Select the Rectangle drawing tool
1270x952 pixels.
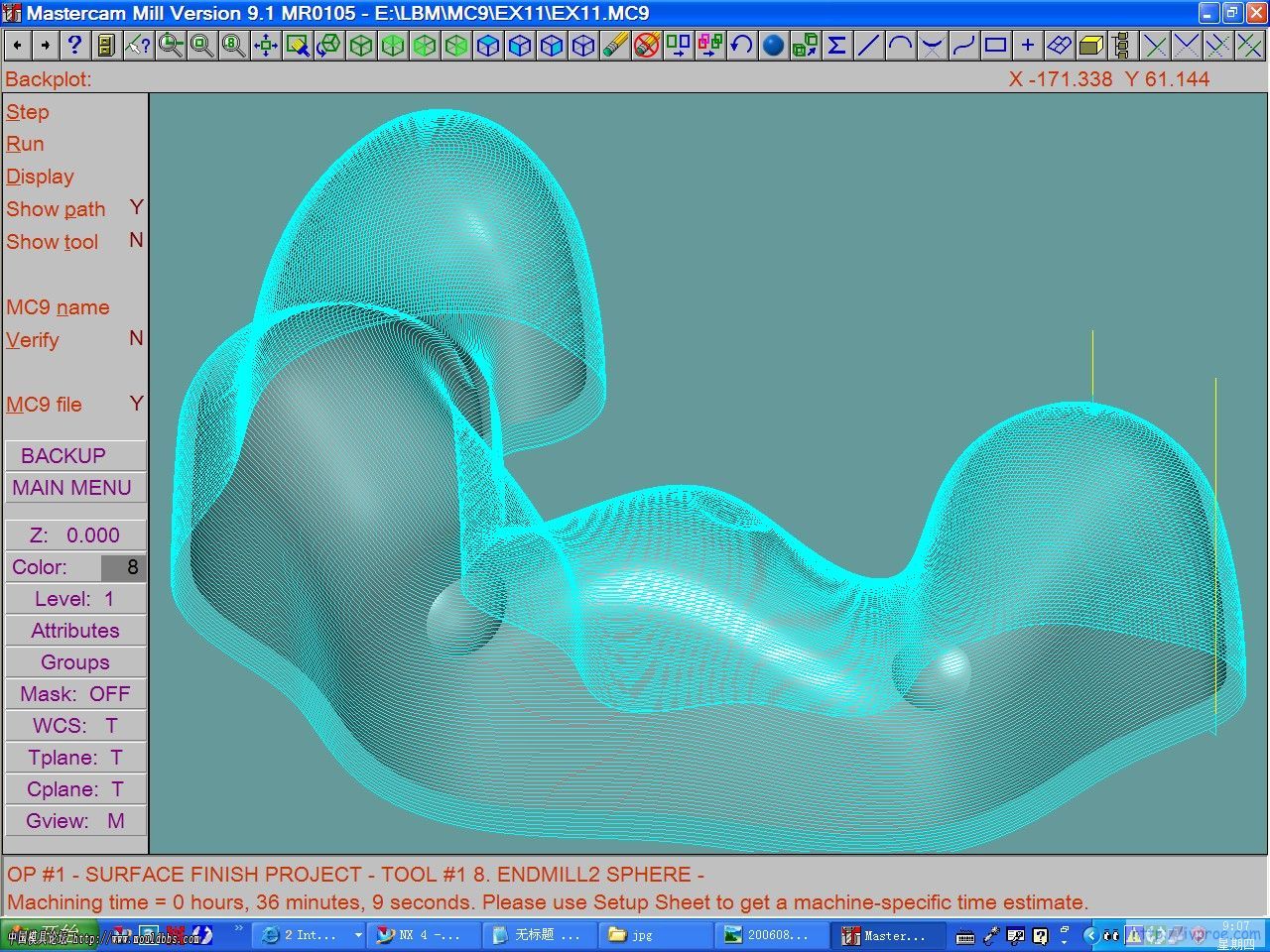click(995, 46)
